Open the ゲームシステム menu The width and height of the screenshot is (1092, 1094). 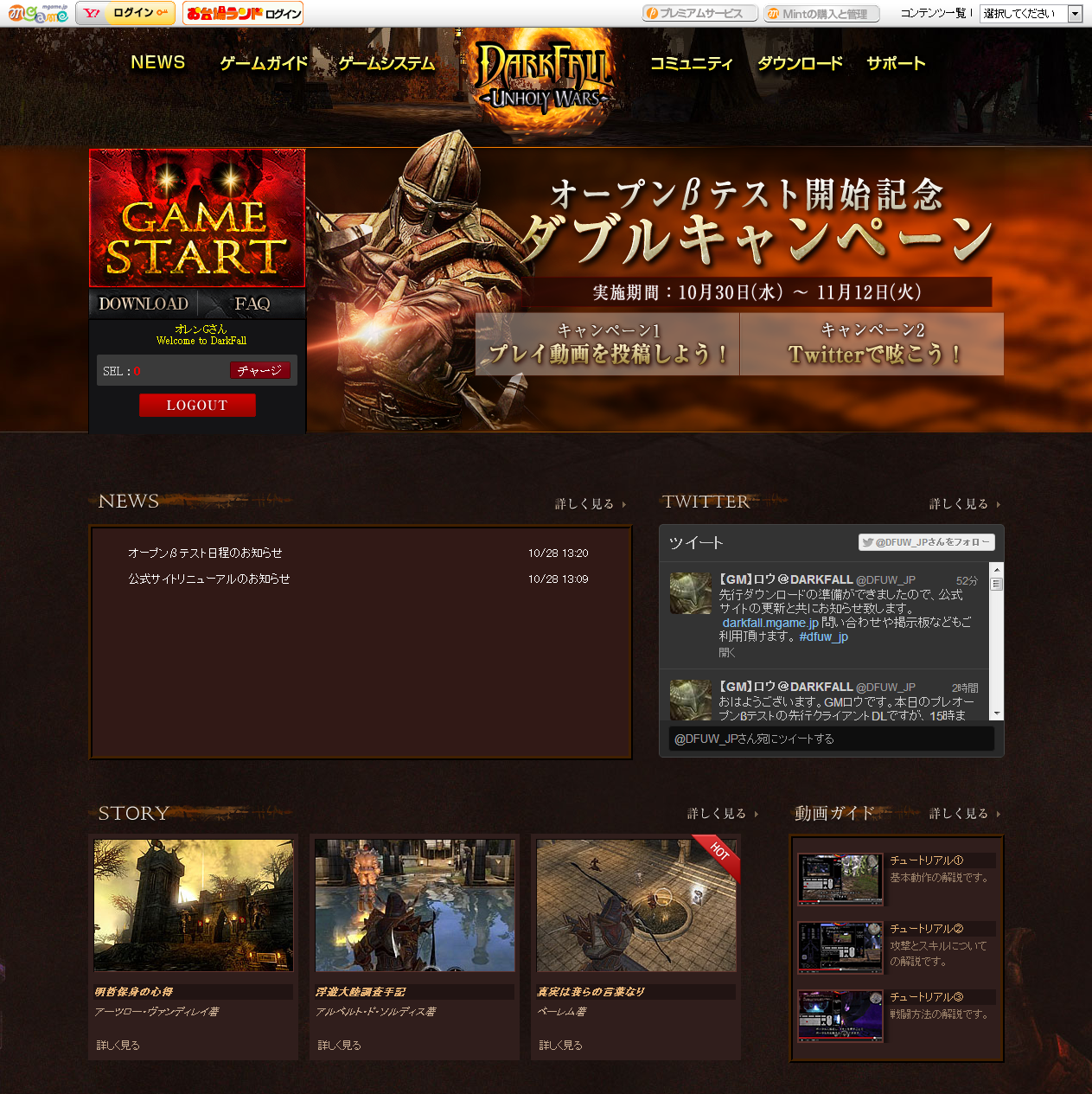click(386, 63)
